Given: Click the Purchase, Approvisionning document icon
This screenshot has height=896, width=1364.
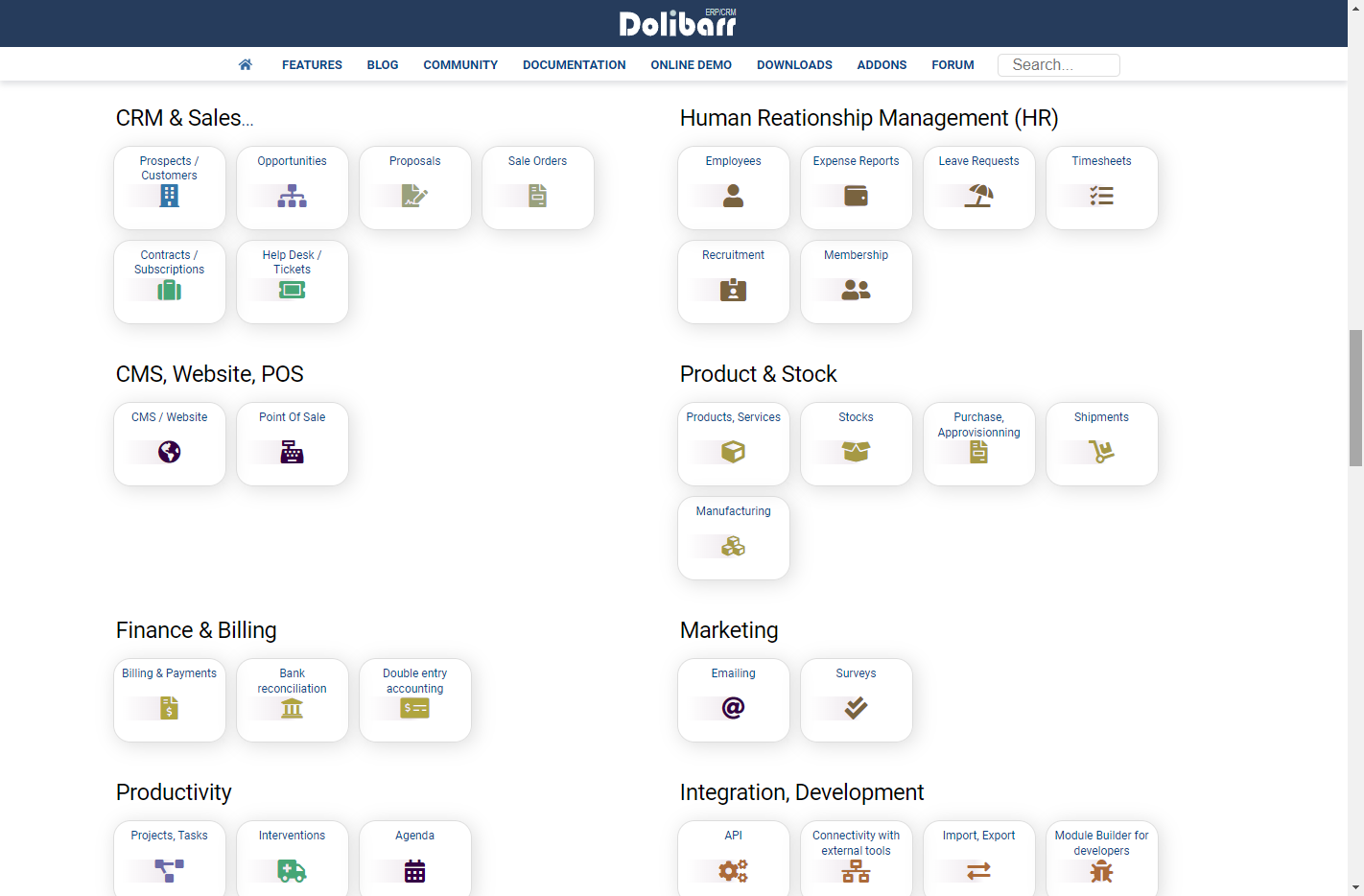Looking at the screenshot, I should [x=979, y=452].
